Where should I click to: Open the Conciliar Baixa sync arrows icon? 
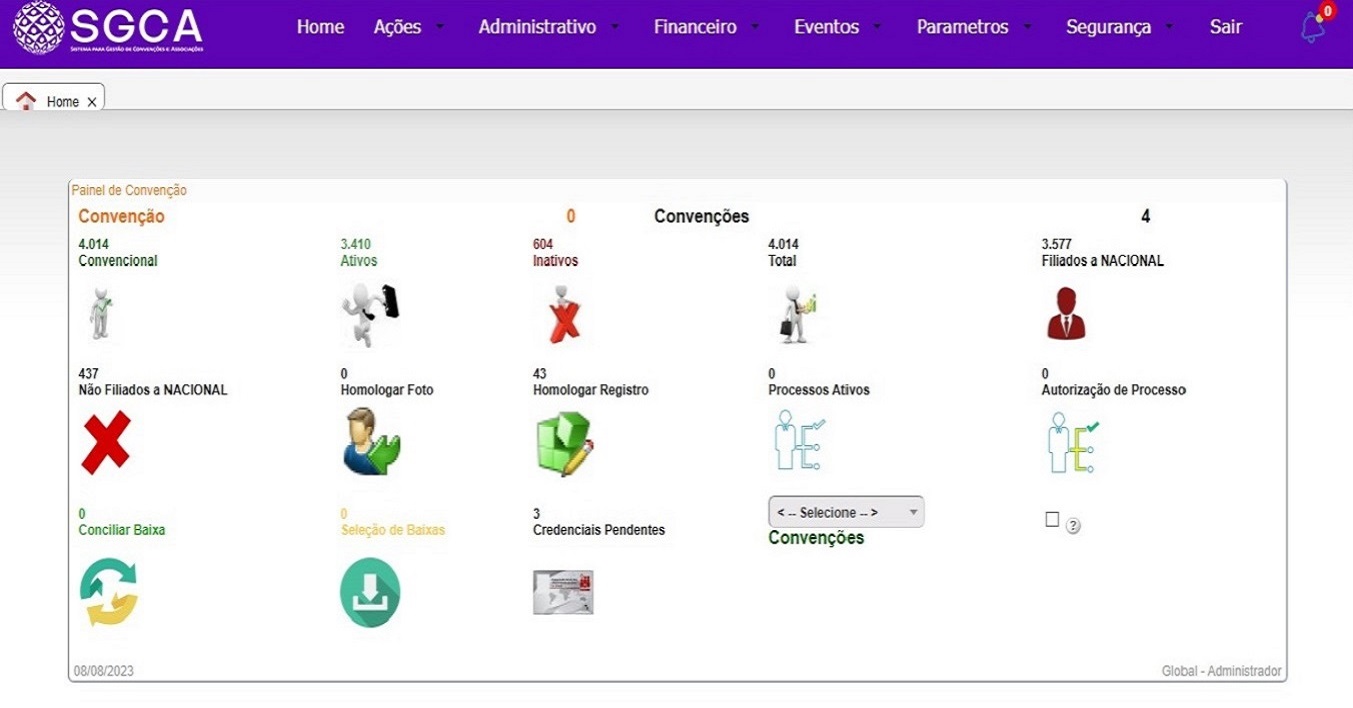pyautogui.click(x=108, y=592)
